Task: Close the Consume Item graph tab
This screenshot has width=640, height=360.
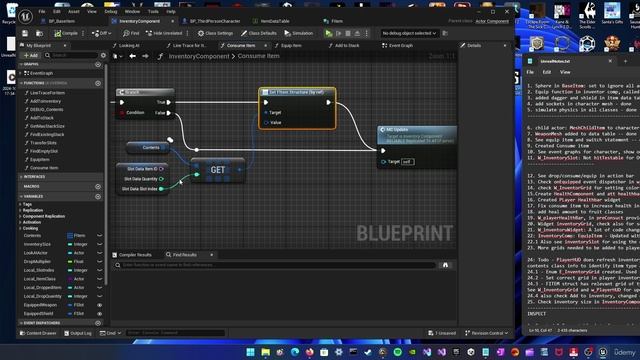Action: (x=266, y=45)
